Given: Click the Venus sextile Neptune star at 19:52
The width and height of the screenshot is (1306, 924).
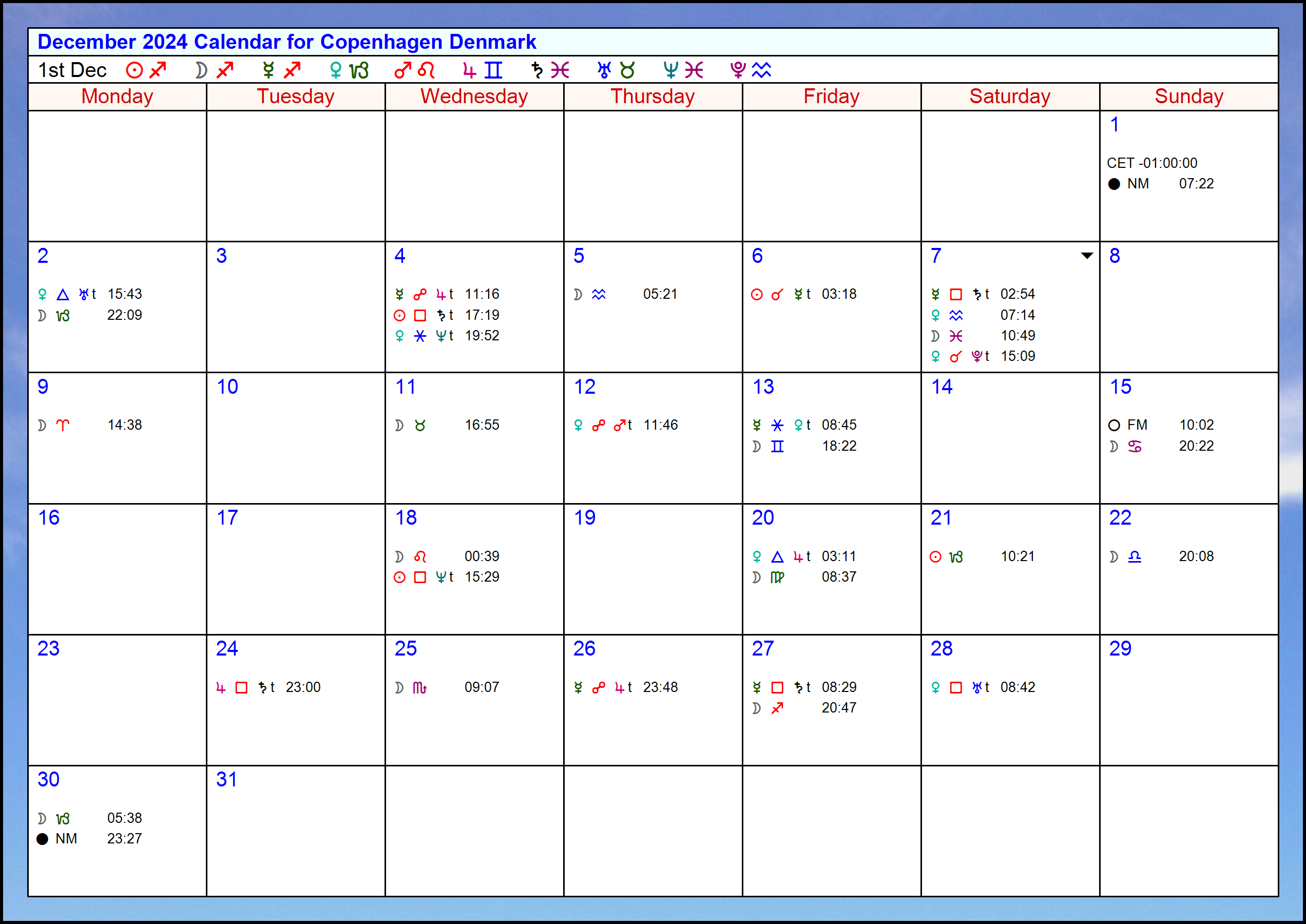Looking at the screenshot, I should tap(420, 336).
